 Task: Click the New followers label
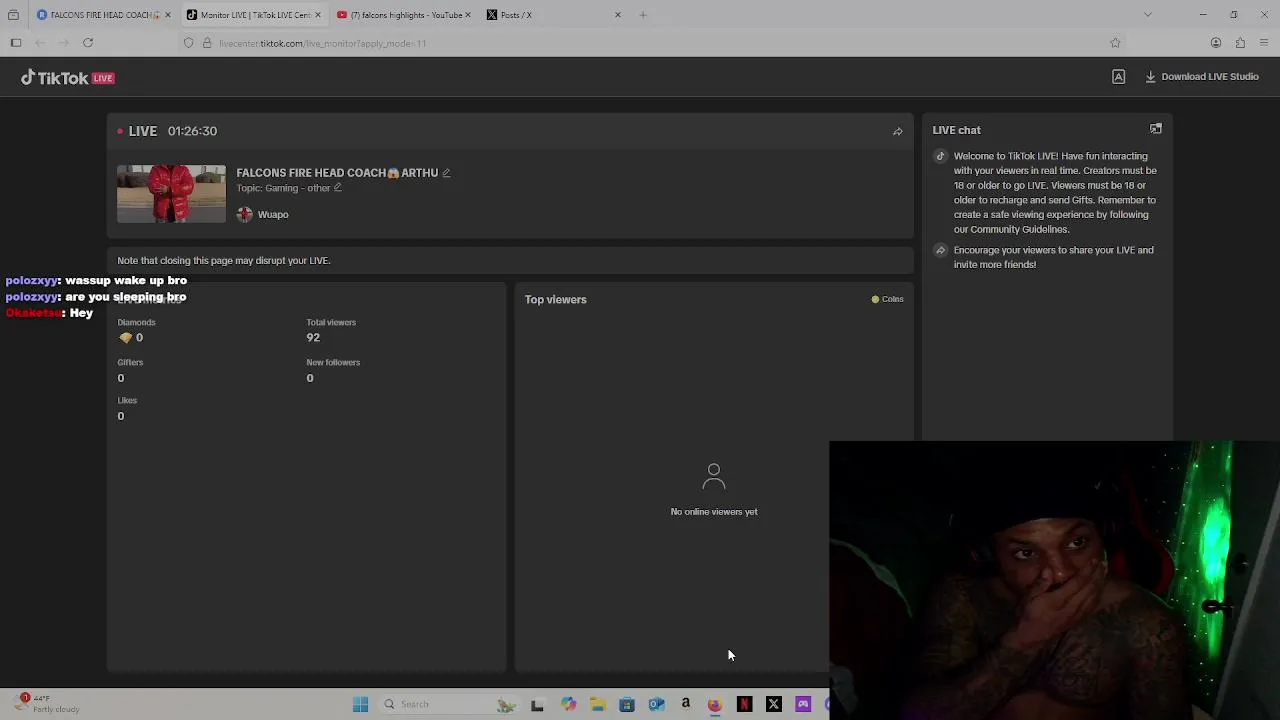[333, 362]
